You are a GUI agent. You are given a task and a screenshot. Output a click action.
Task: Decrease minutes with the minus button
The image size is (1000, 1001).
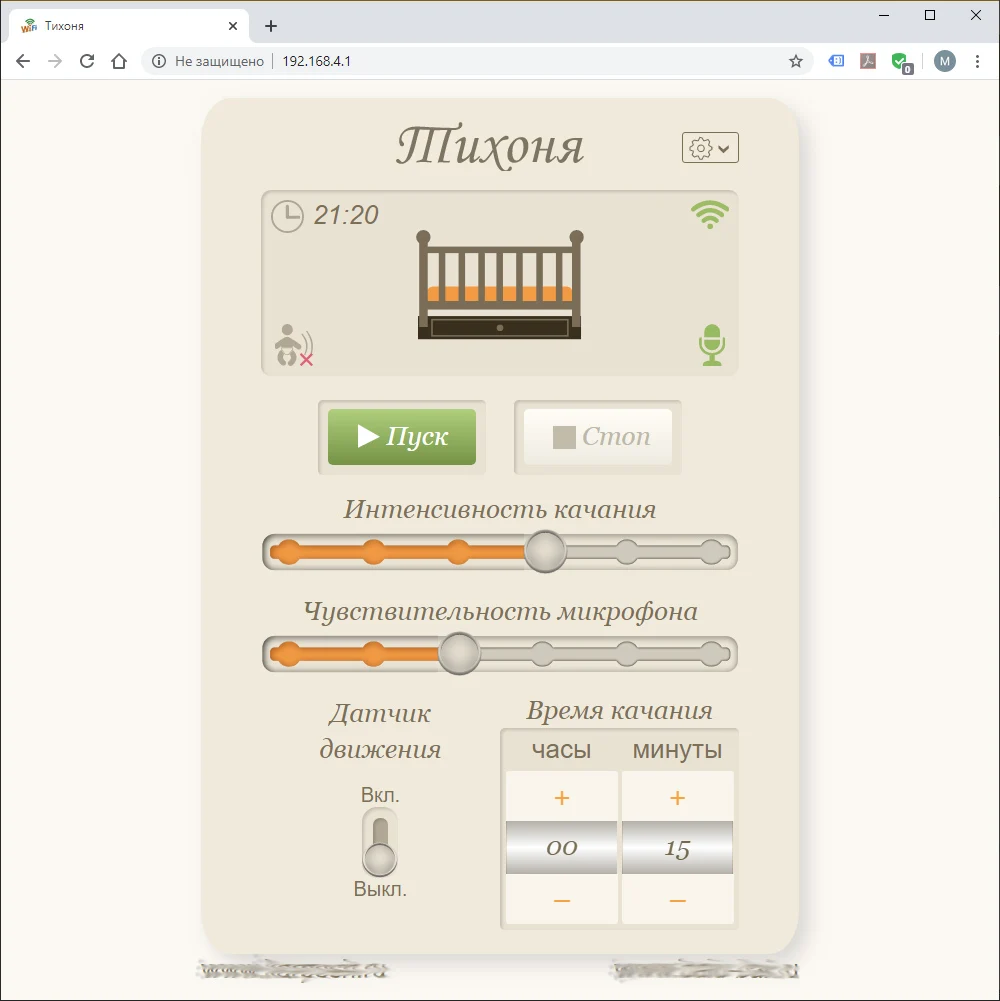point(678,900)
